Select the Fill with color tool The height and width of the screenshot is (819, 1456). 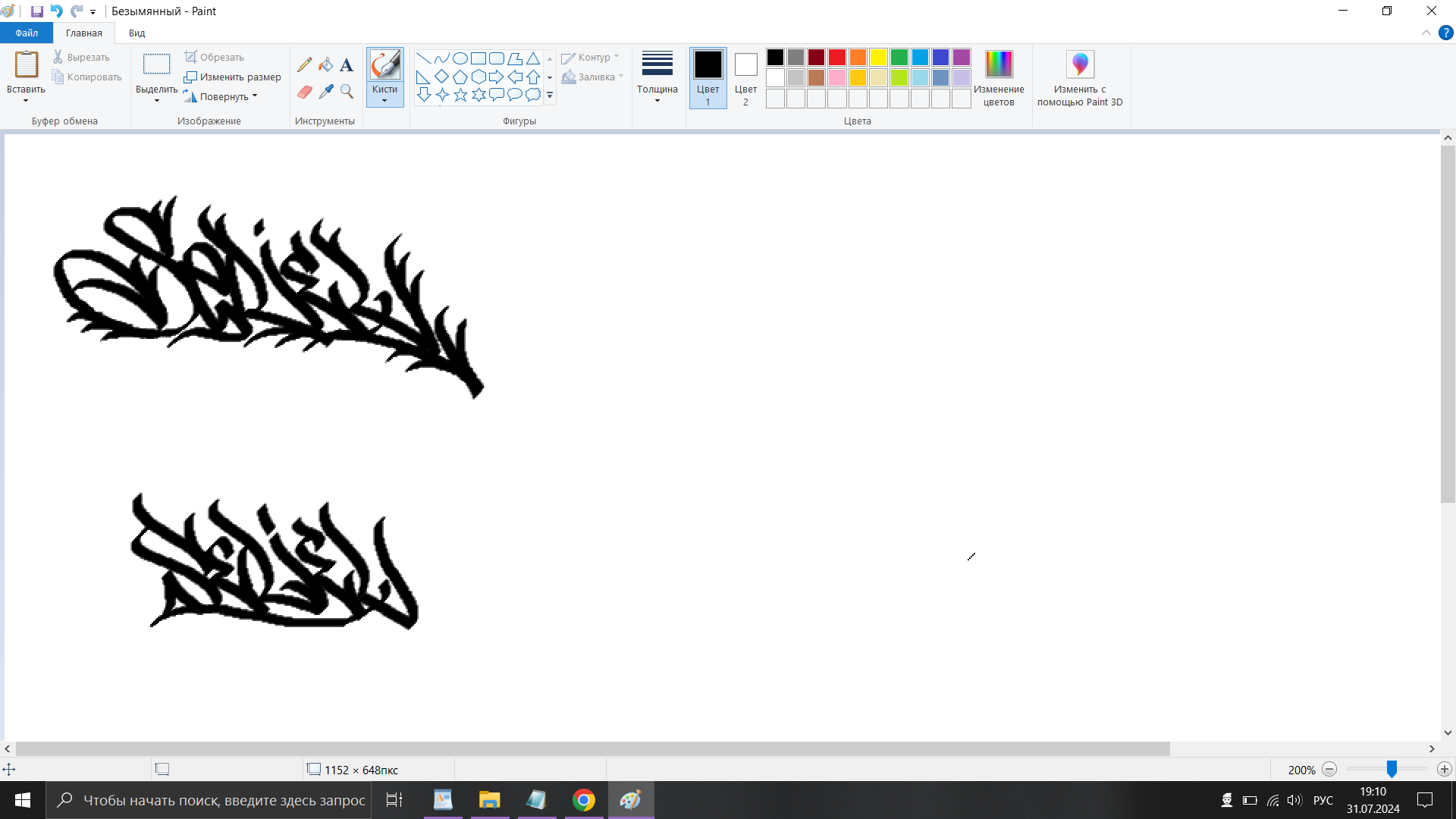pos(326,64)
